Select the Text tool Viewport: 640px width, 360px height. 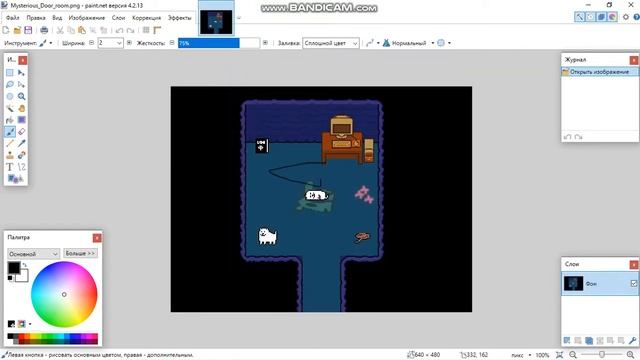(x=10, y=167)
